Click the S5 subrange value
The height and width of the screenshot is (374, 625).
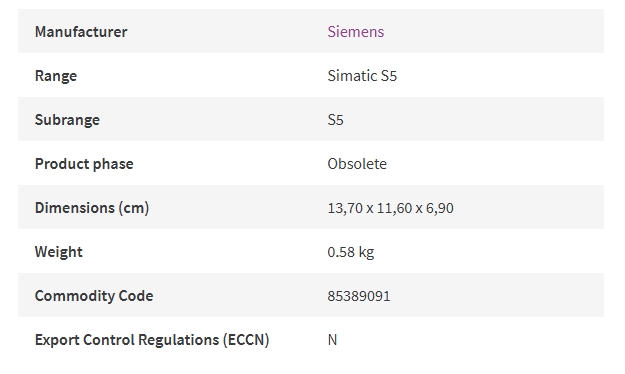tap(335, 120)
